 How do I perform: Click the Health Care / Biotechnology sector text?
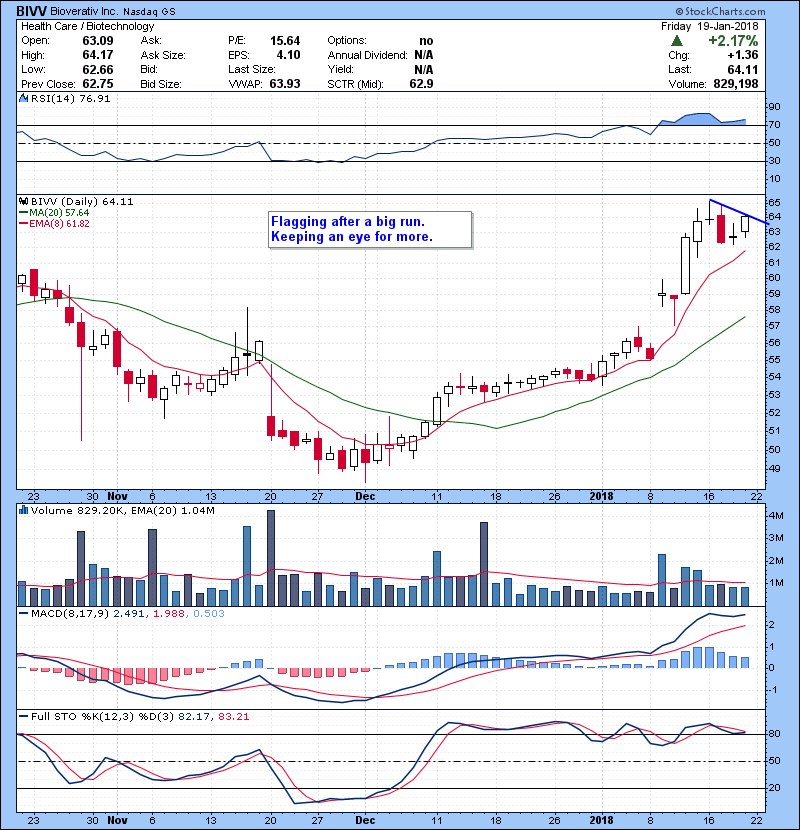[87, 26]
